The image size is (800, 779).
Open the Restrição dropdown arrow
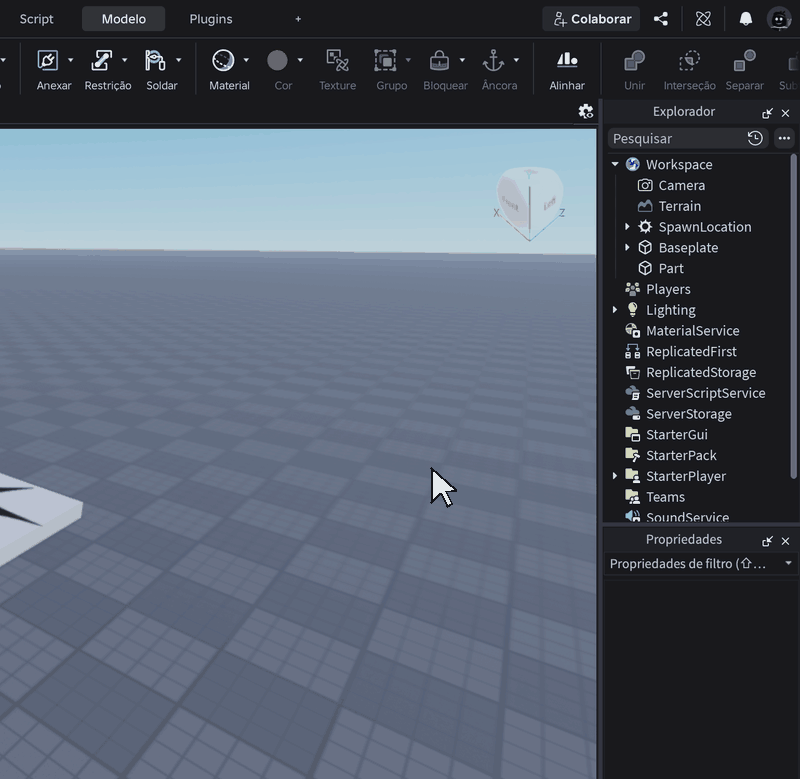tap(124, 60)
